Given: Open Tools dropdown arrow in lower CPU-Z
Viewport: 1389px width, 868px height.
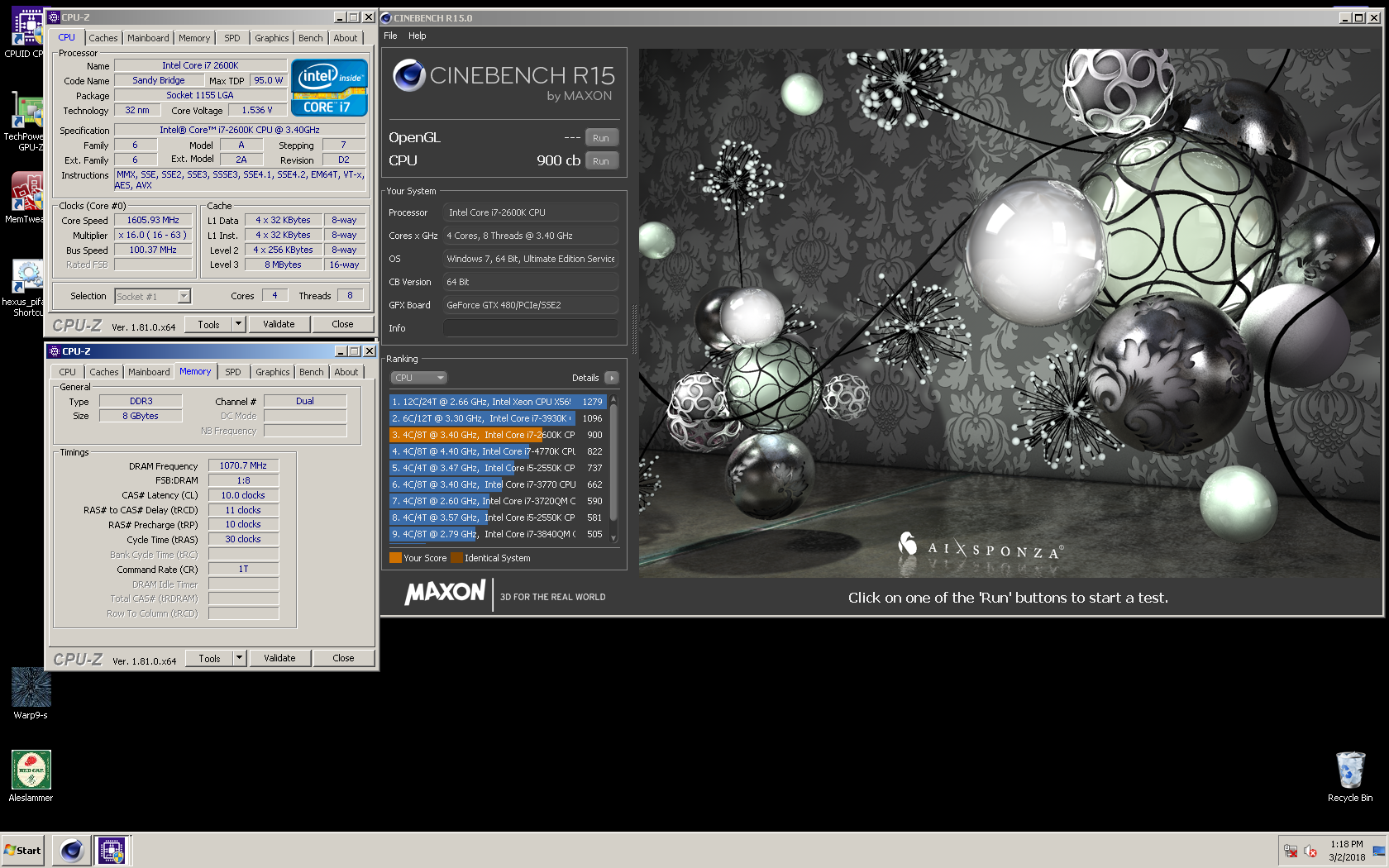Looking at the screenshot, I should tap(239, 658).
